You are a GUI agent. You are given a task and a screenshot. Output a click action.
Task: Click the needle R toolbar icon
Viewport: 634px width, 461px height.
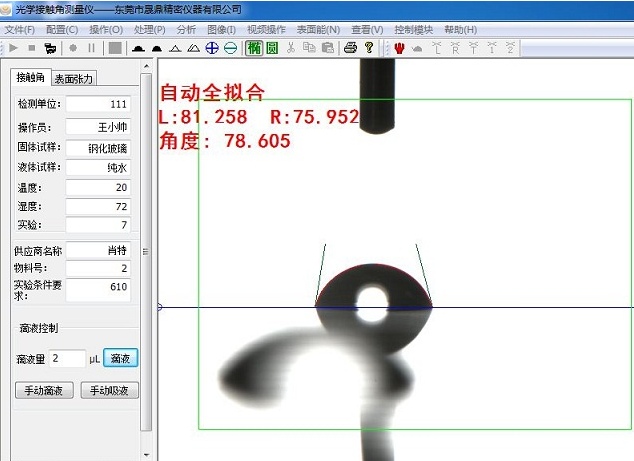[455, 48]
